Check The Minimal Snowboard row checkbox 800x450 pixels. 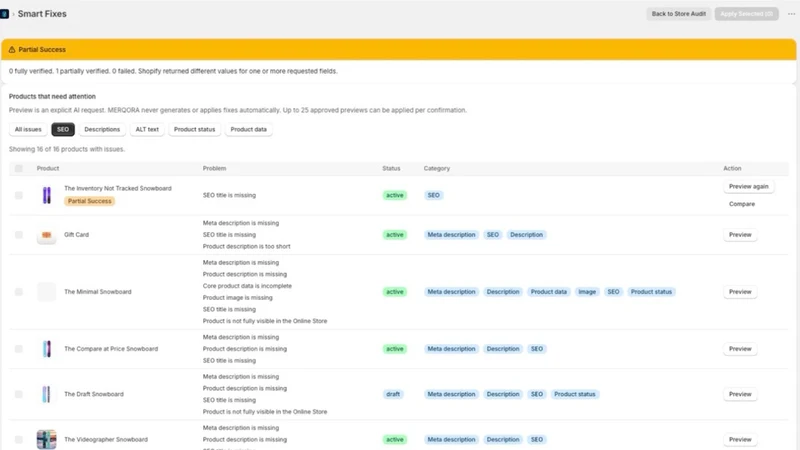(x=19, y=292)
